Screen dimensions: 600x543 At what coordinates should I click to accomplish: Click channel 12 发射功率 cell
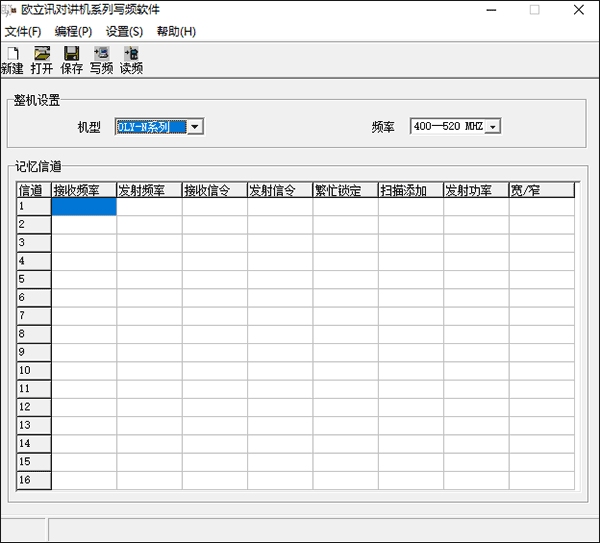[x=476, y=408]
